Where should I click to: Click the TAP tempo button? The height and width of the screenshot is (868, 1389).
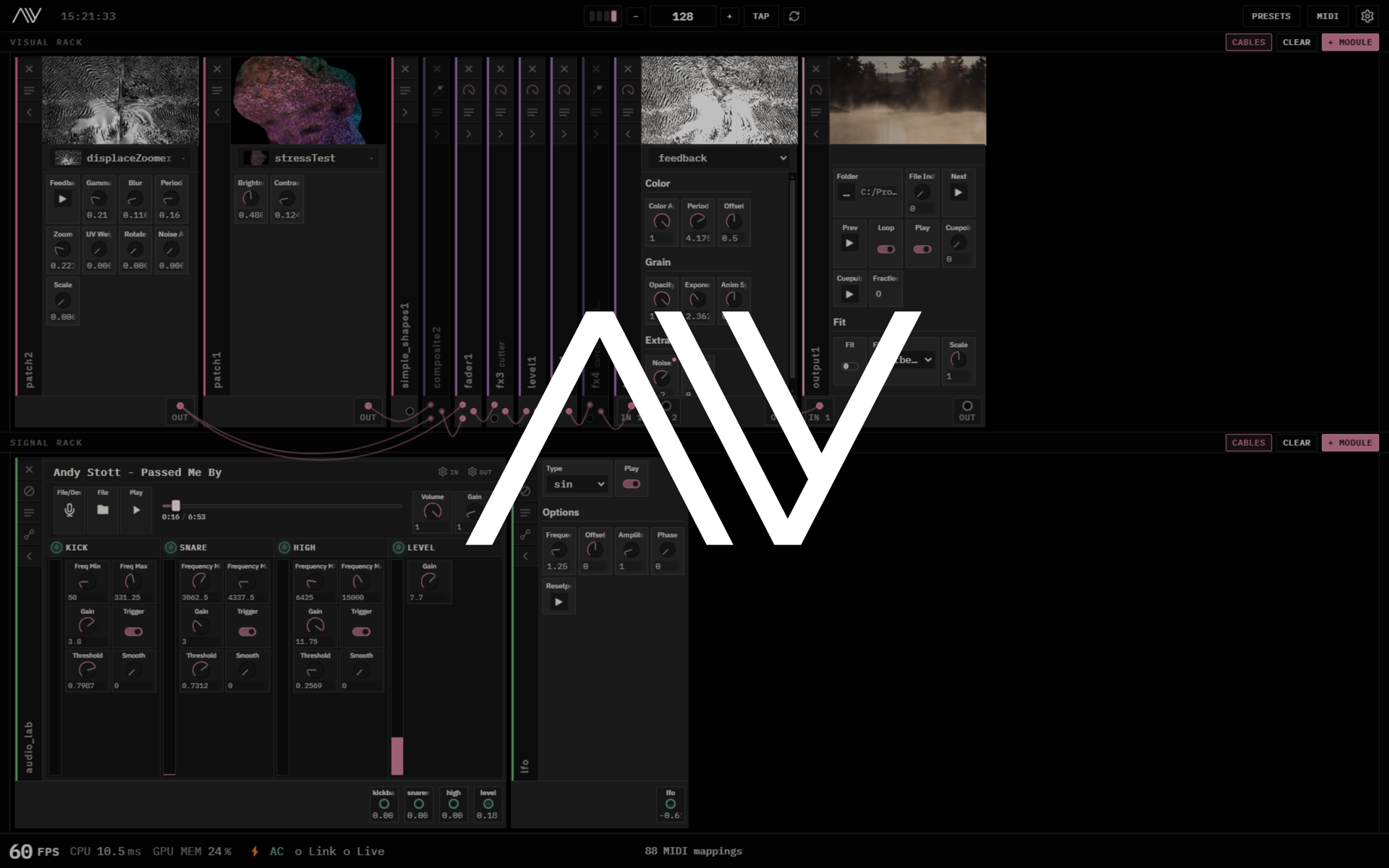coord(761,16)
